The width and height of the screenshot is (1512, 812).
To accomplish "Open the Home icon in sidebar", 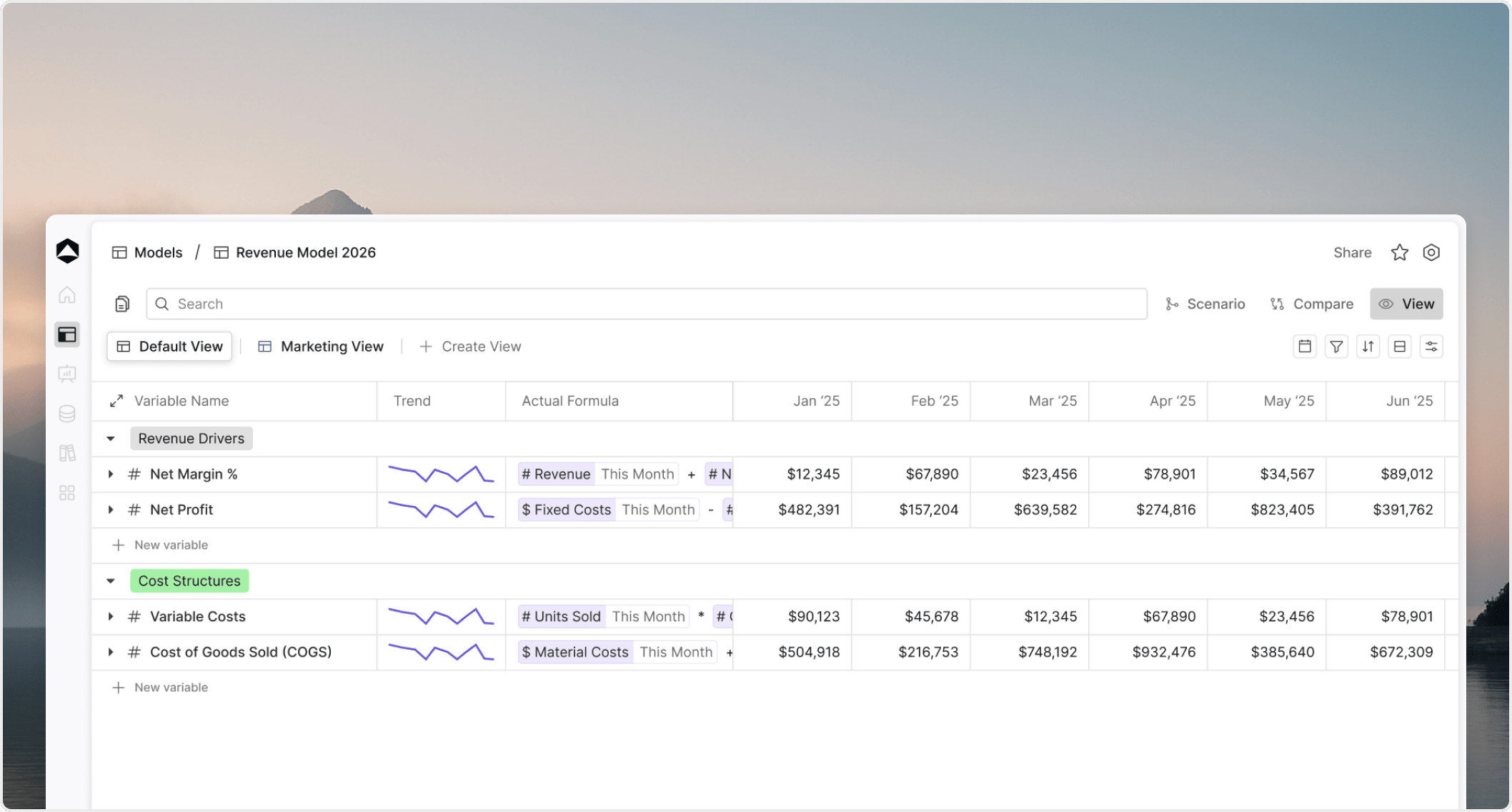I will pos(67,295).
